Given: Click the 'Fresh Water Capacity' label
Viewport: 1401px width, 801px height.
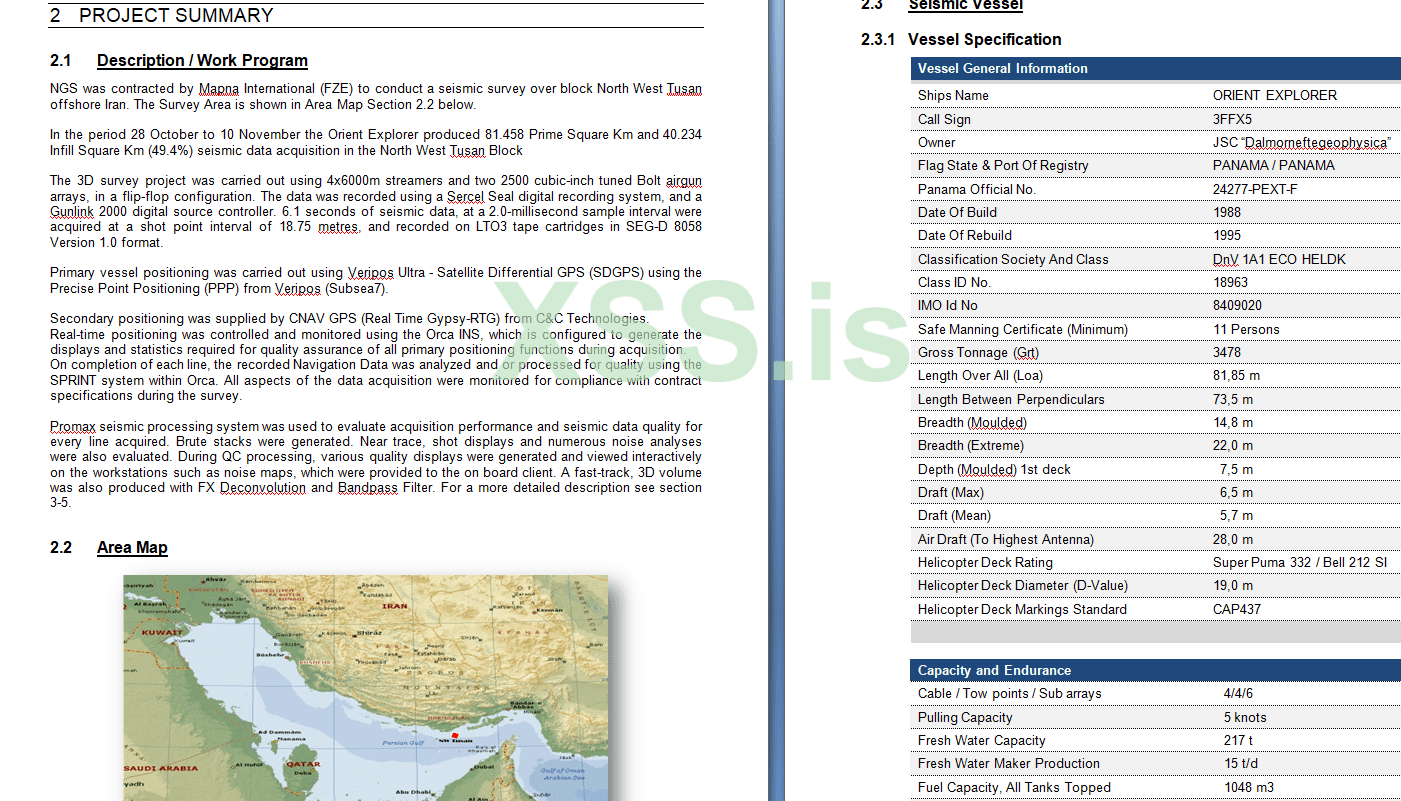Looking at the screenshot, I should (x=982, y=740).
